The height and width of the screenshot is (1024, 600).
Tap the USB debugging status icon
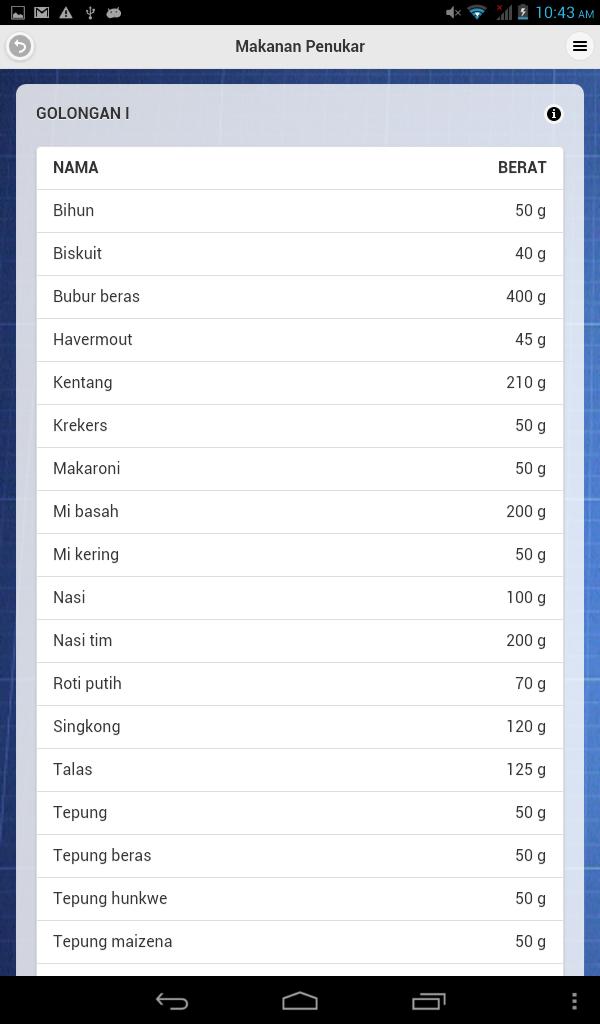point(89,12)
